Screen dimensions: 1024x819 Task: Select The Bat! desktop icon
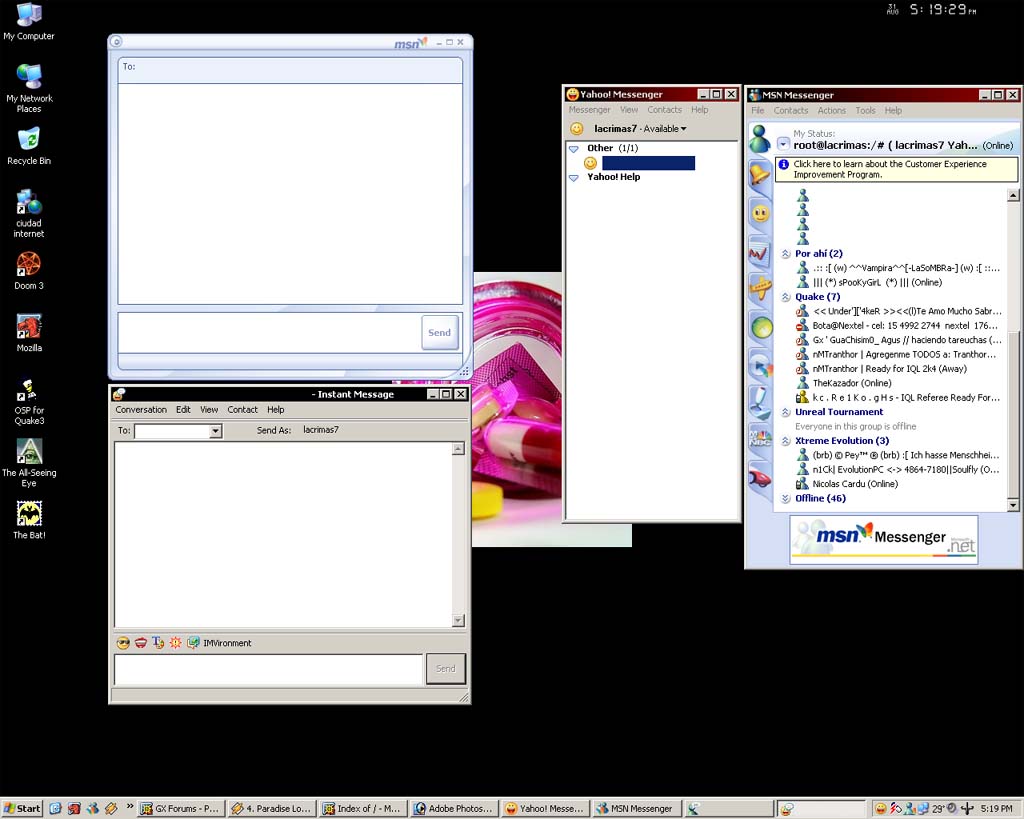[29, 520]
